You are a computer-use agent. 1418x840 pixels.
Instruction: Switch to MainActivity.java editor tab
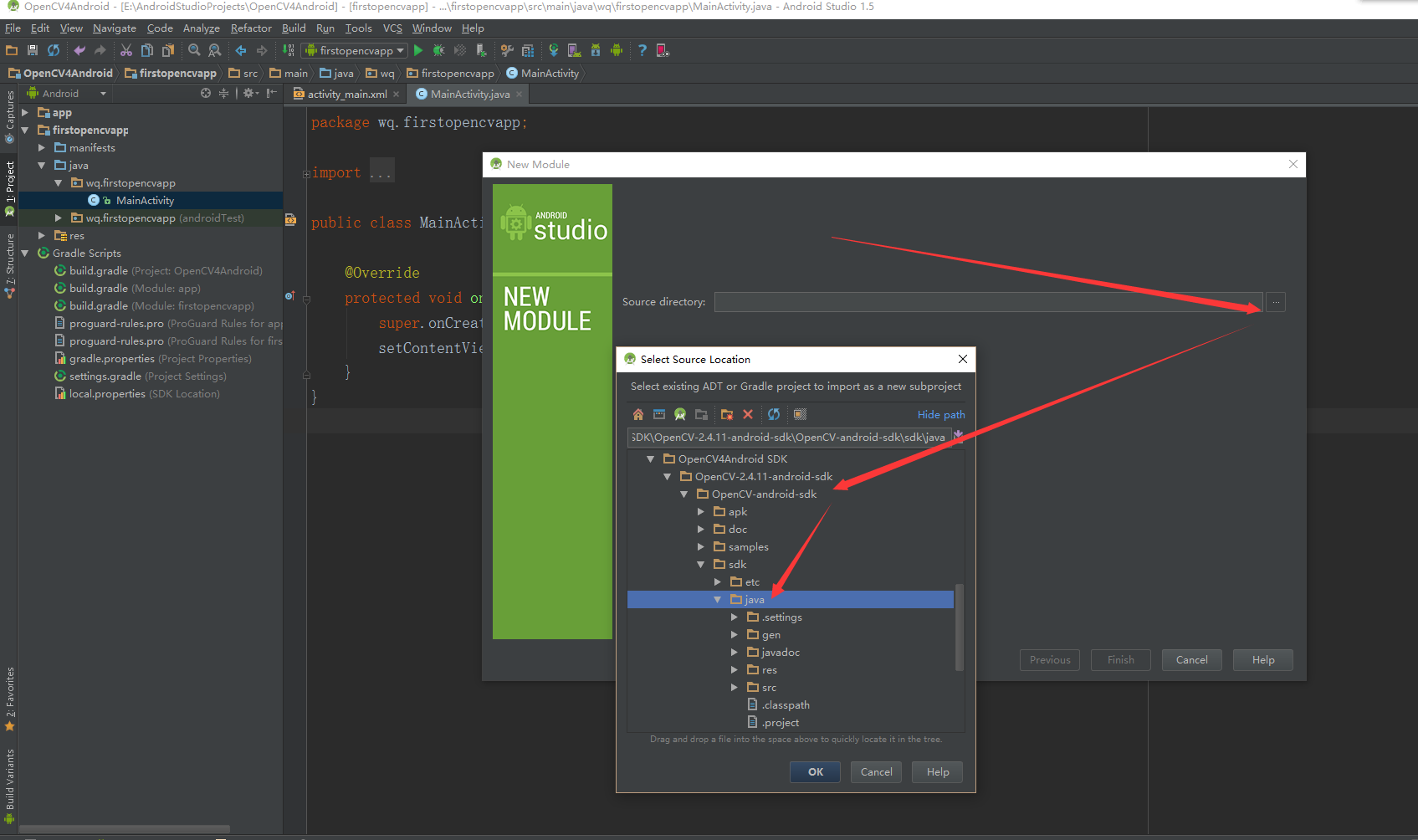469,94
